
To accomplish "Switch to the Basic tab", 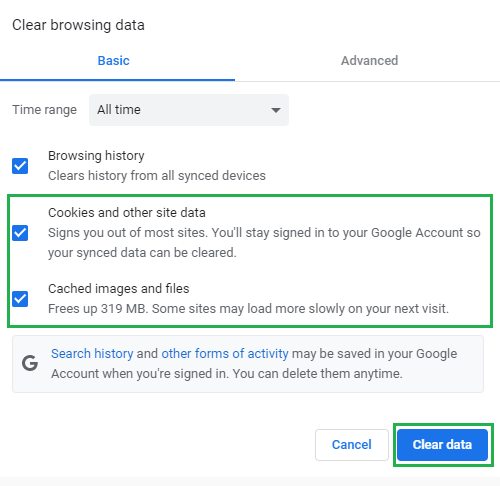I will click(x=113, y=61).
